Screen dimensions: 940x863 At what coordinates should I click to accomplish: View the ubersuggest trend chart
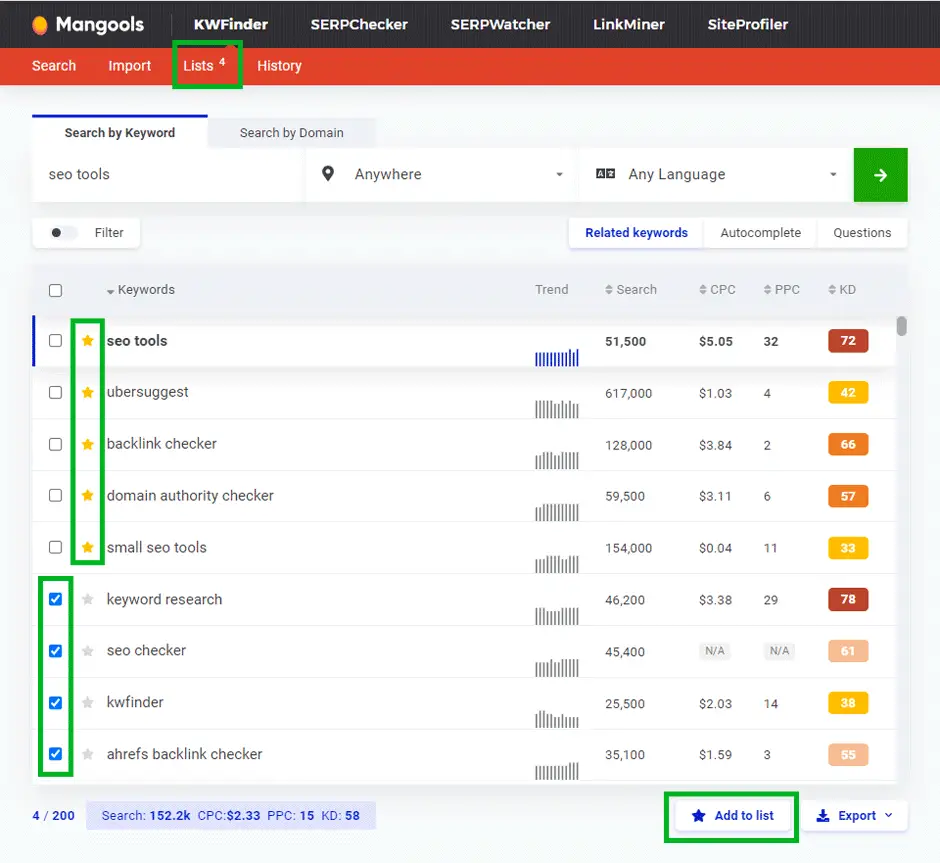point(557,409)
